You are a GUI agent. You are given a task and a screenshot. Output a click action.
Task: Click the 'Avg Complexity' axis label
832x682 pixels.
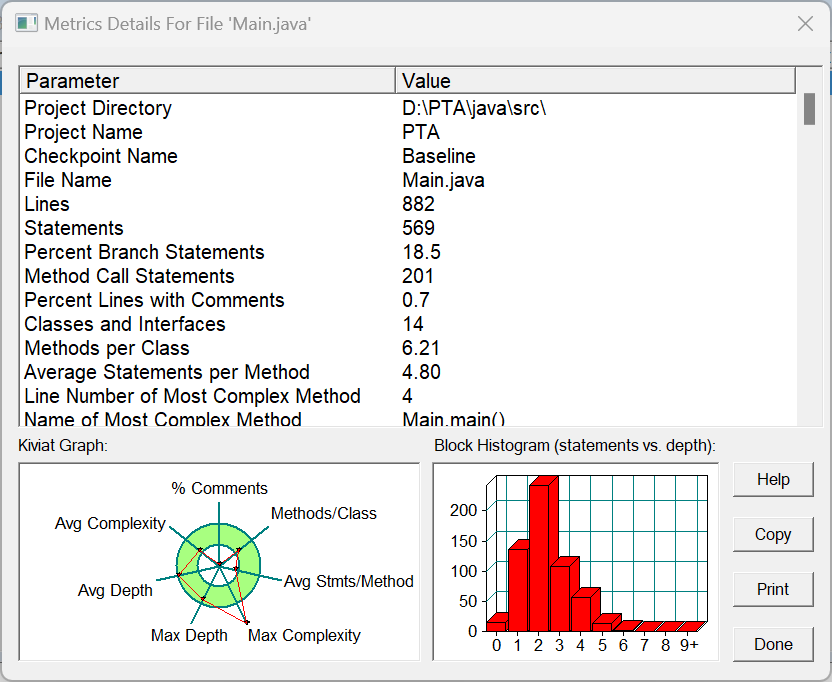click(x=110, y=523)
